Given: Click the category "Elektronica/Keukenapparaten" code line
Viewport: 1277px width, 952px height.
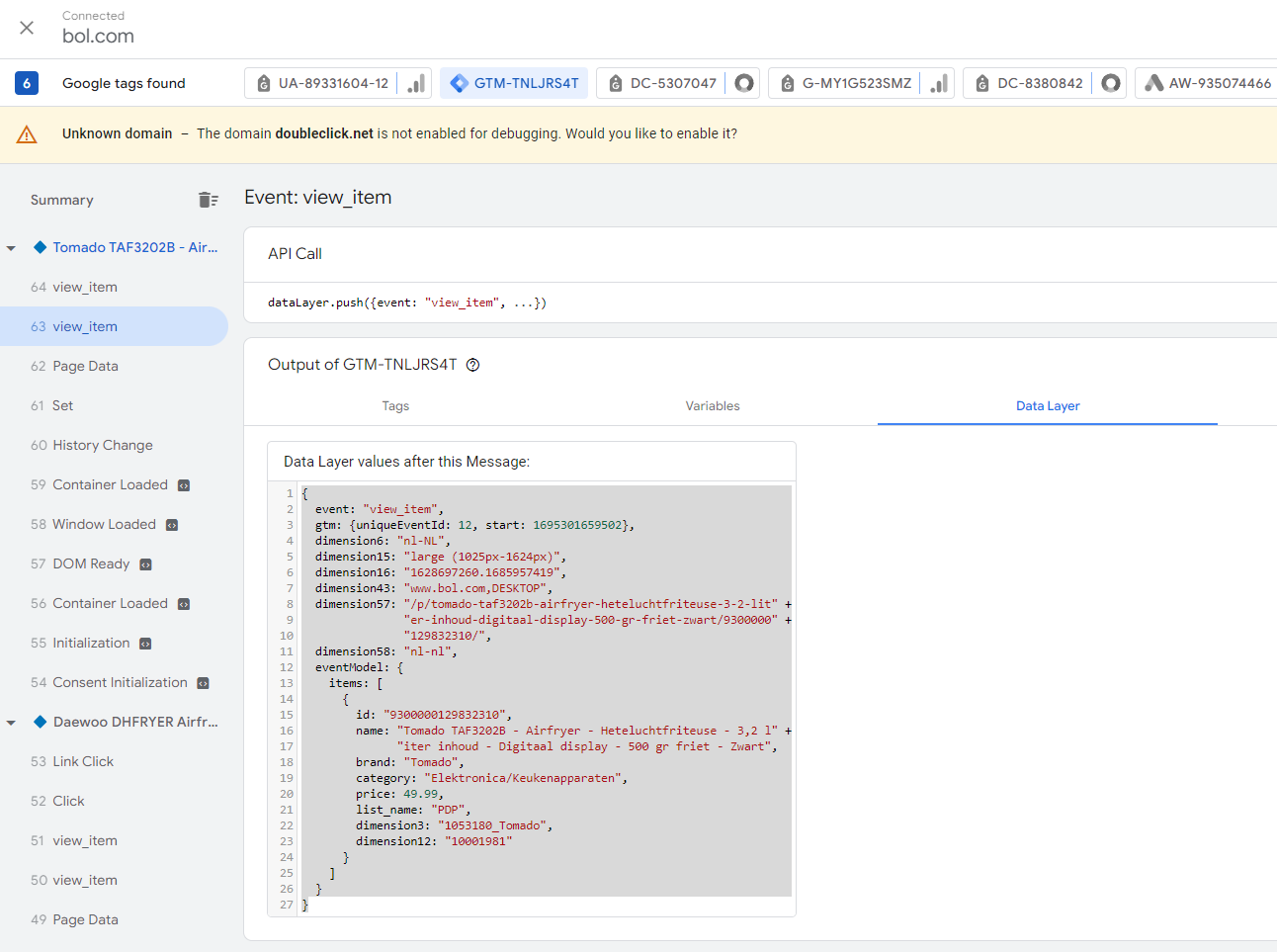Looking at the screenshot, I should 491,778.
